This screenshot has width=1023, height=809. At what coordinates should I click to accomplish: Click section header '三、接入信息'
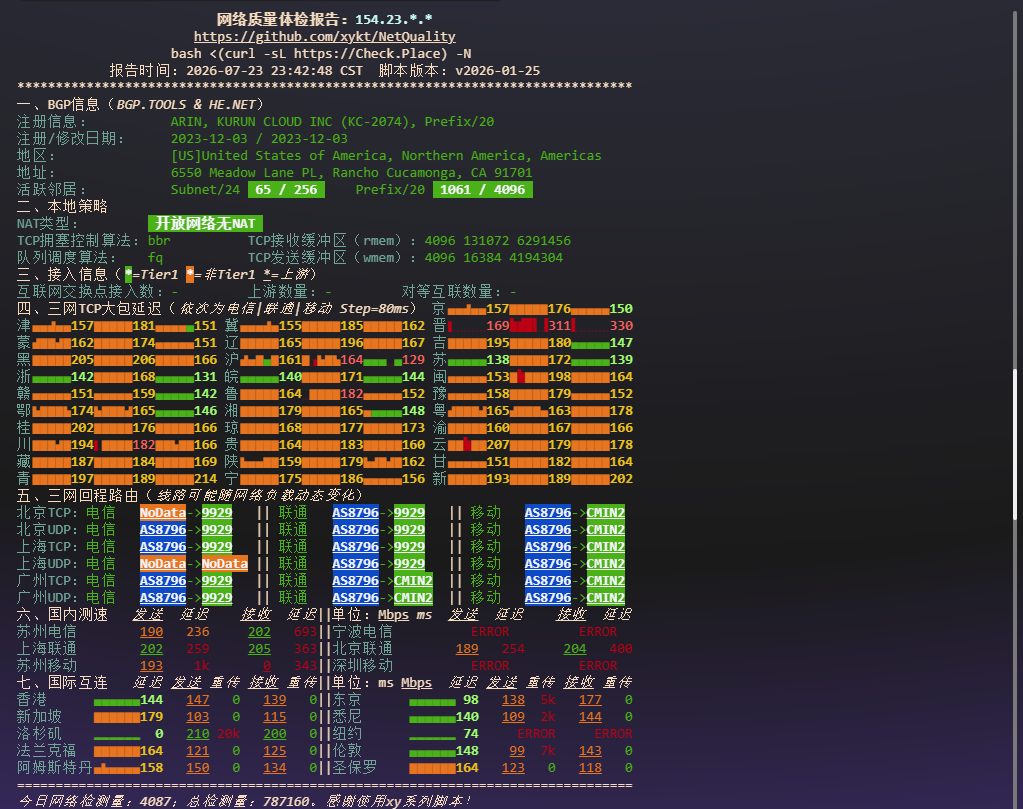click(x=62, y=275)
